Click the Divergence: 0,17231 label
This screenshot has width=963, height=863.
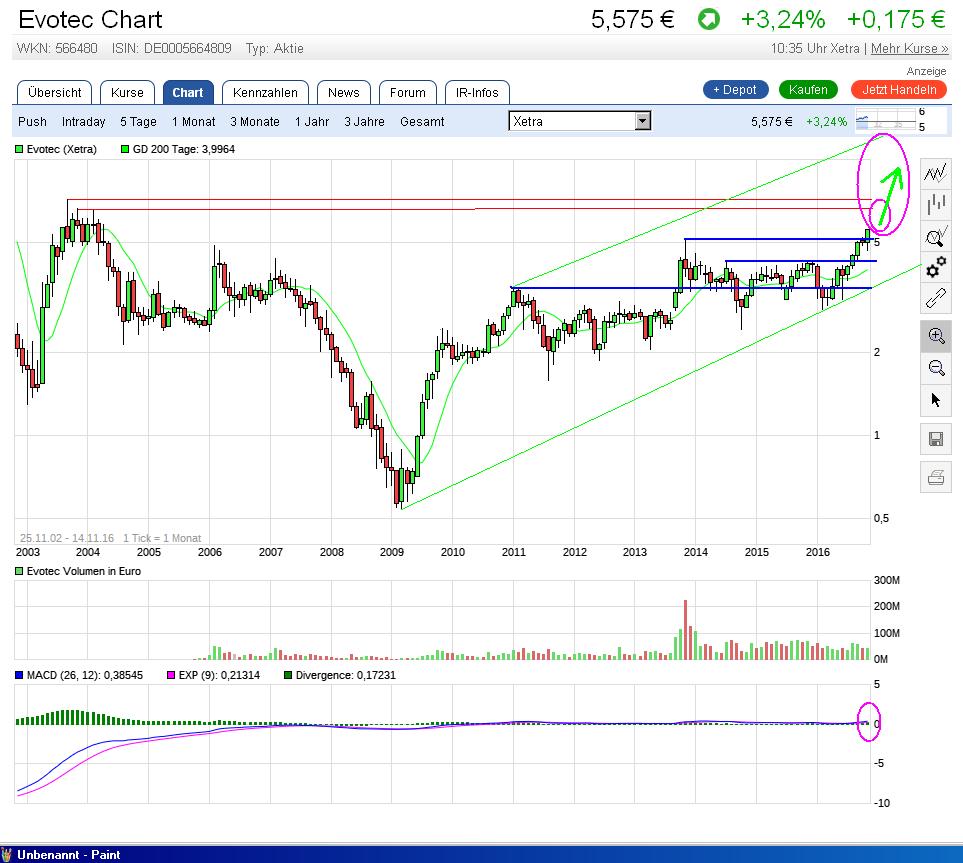(x=346, y=675)
